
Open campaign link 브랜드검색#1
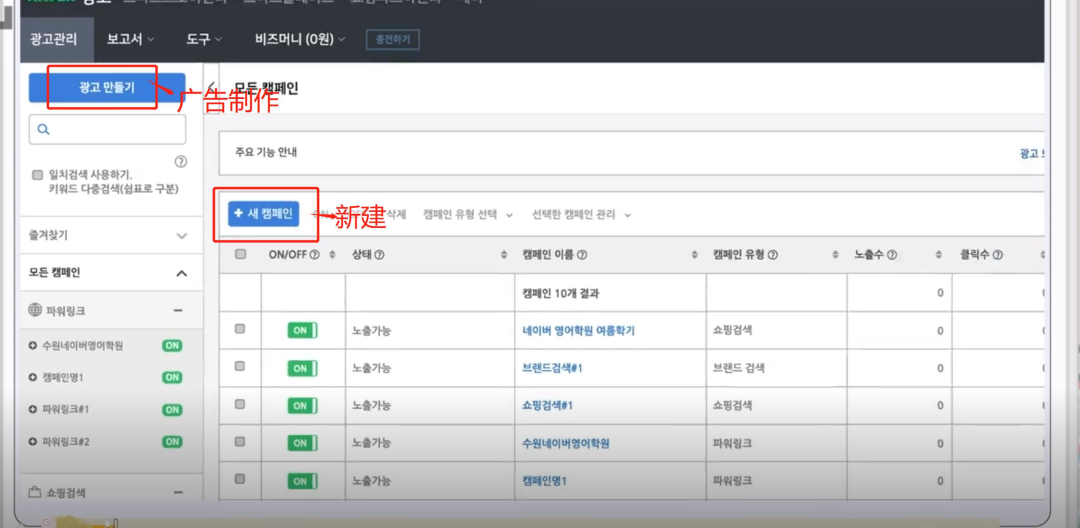click(x=553, y=368)
